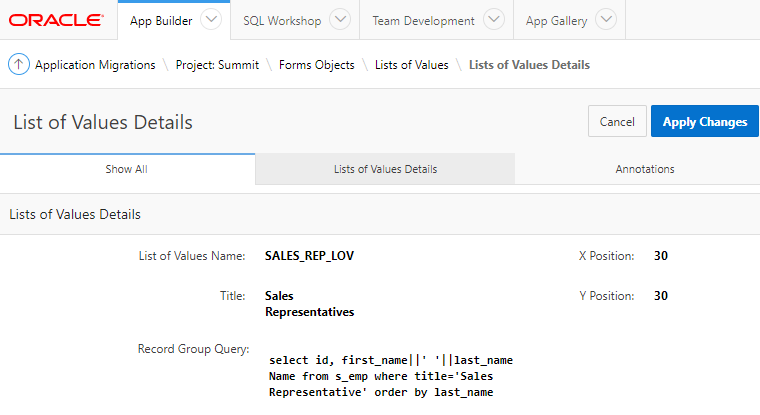The width and height of the screenshot is (760, 415).
Task: Open the Forms Objects breadcrumb link
Action: click(317, 65)
